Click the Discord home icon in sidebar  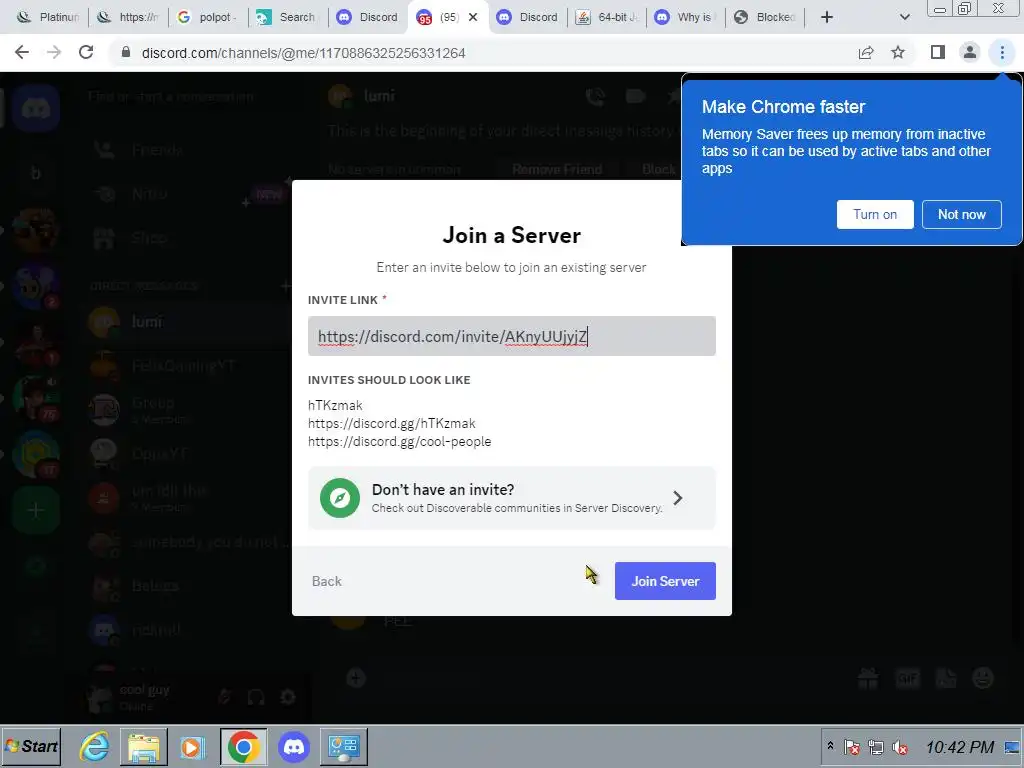[36, 108]
